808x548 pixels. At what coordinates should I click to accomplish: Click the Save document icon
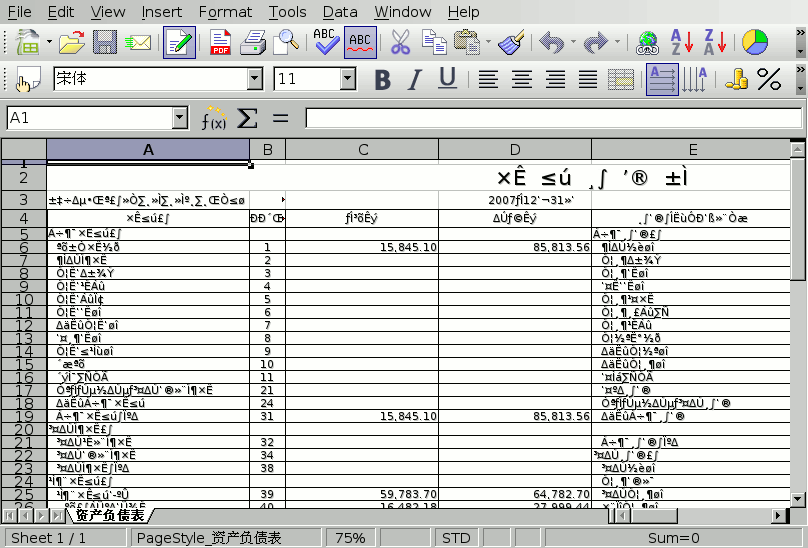pos(105,42)
